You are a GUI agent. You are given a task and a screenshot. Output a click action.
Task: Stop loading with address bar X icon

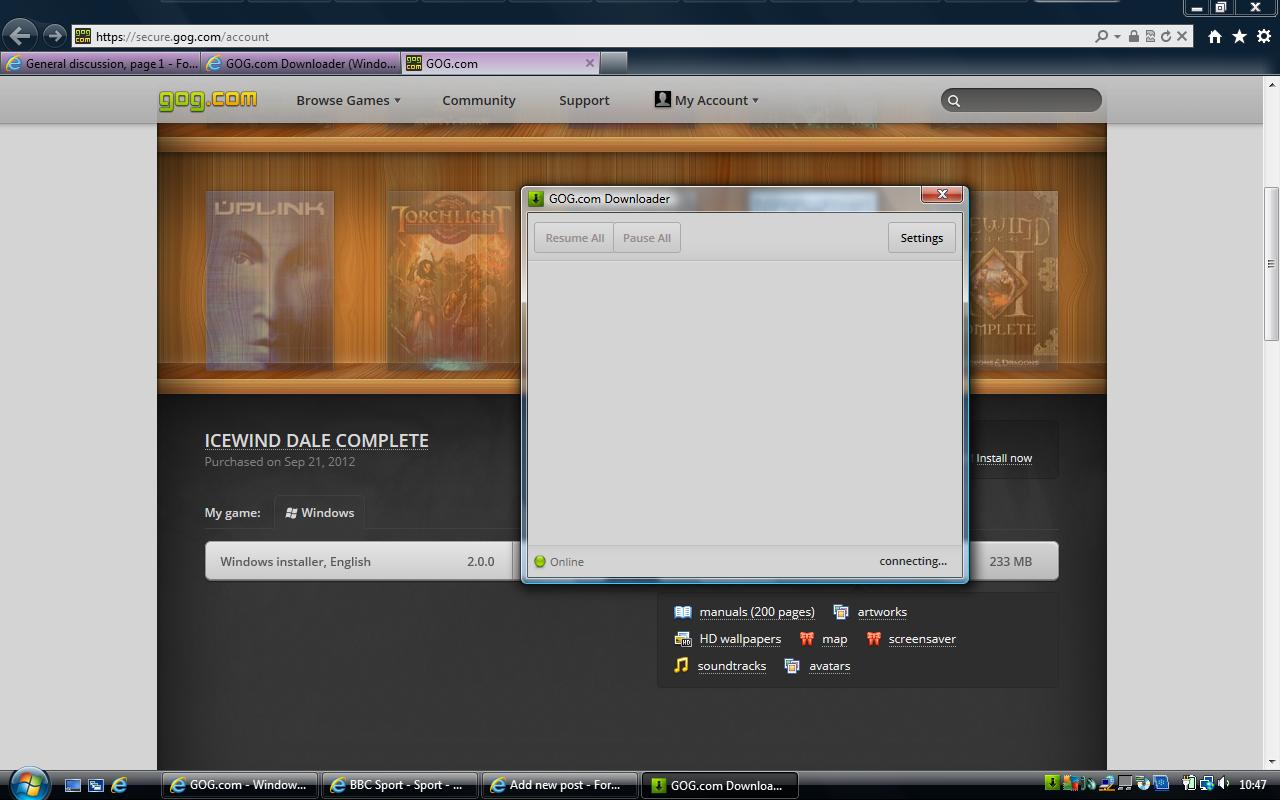(x=1181, y=36)
